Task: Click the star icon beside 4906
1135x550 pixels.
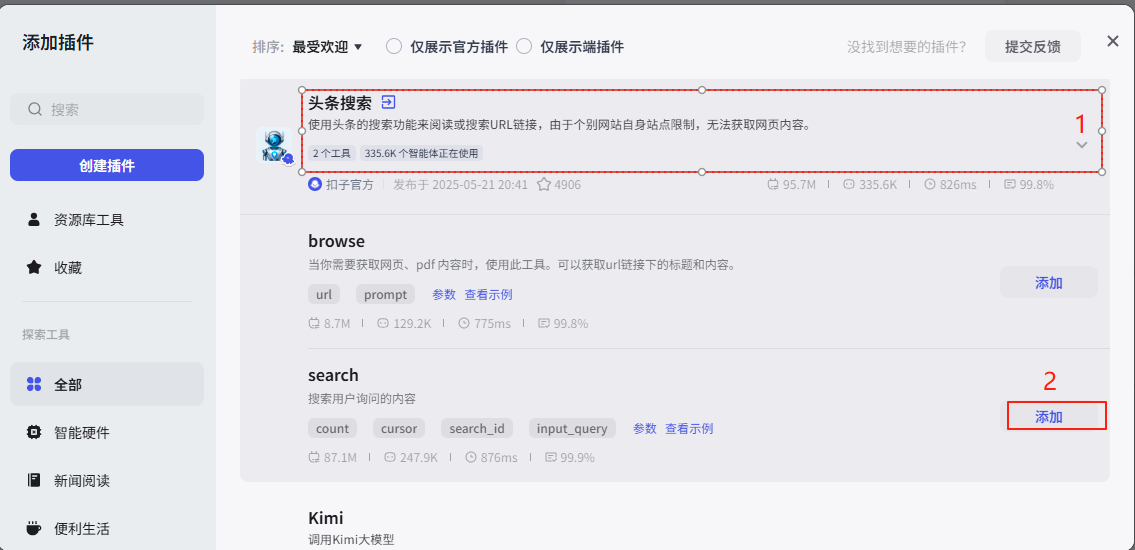Action: pyautogui.click(x=544, y=185)
